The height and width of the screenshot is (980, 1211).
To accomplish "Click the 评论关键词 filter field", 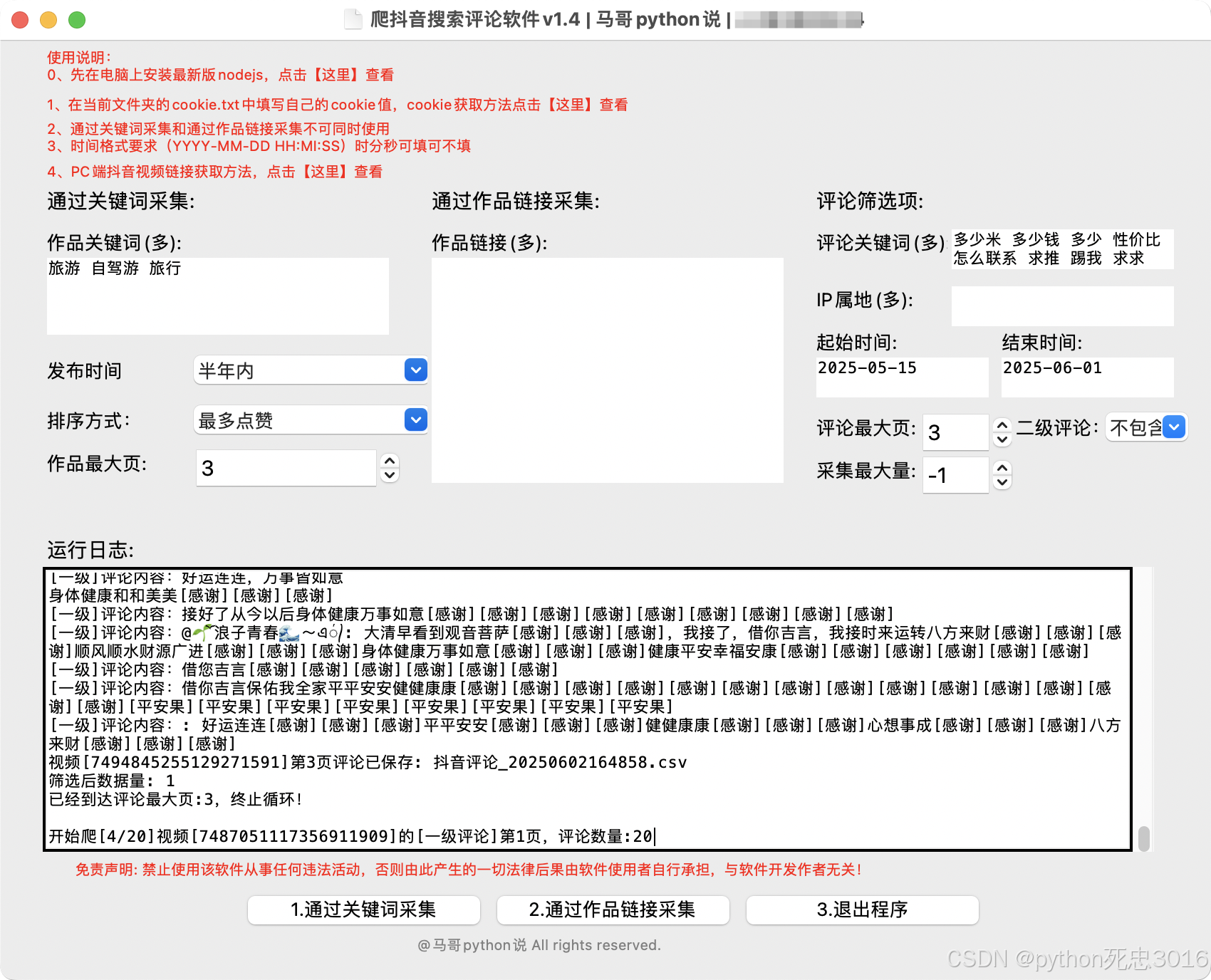I will 1062,249.
